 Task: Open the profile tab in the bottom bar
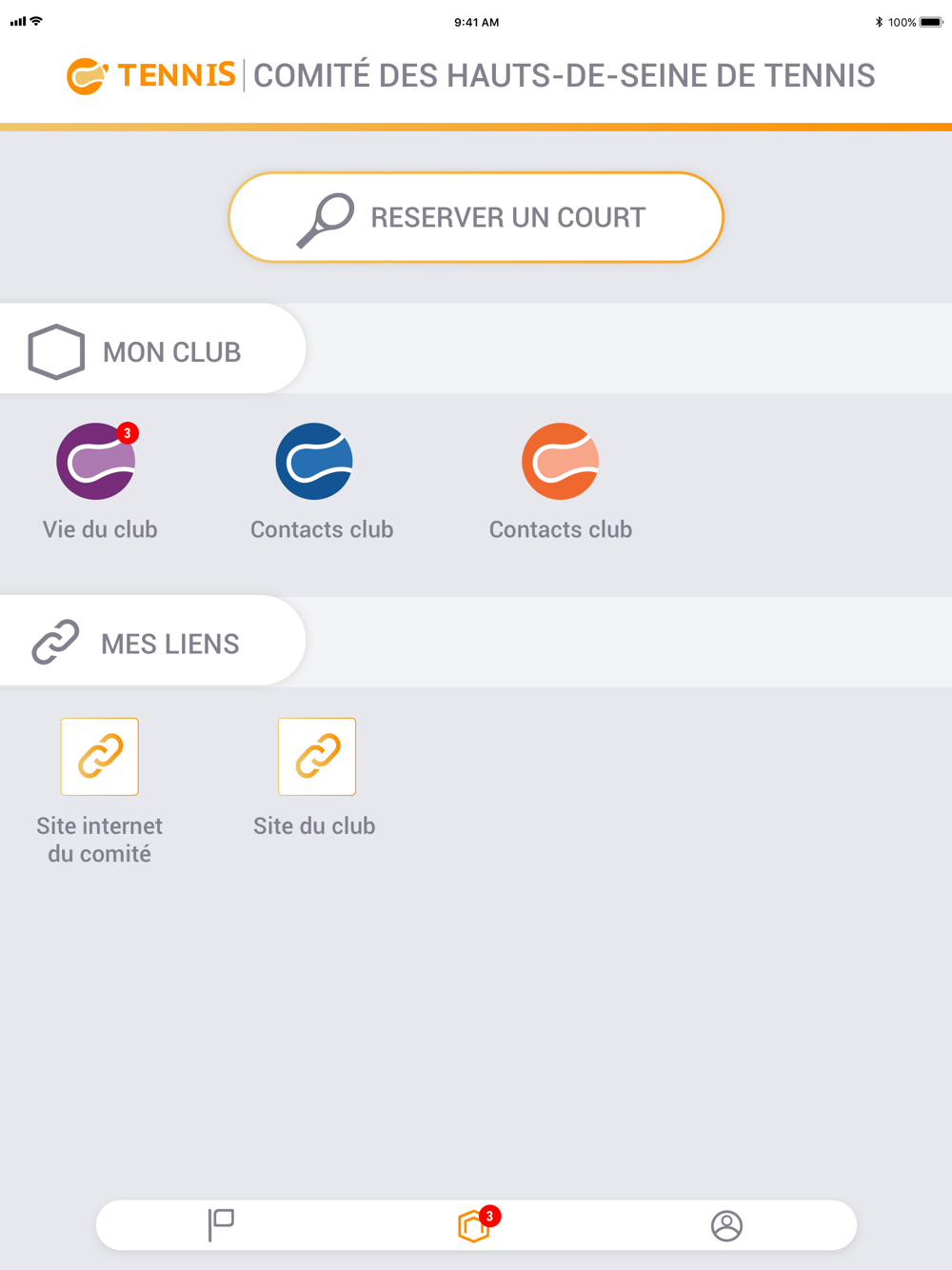click(726, 1226)
